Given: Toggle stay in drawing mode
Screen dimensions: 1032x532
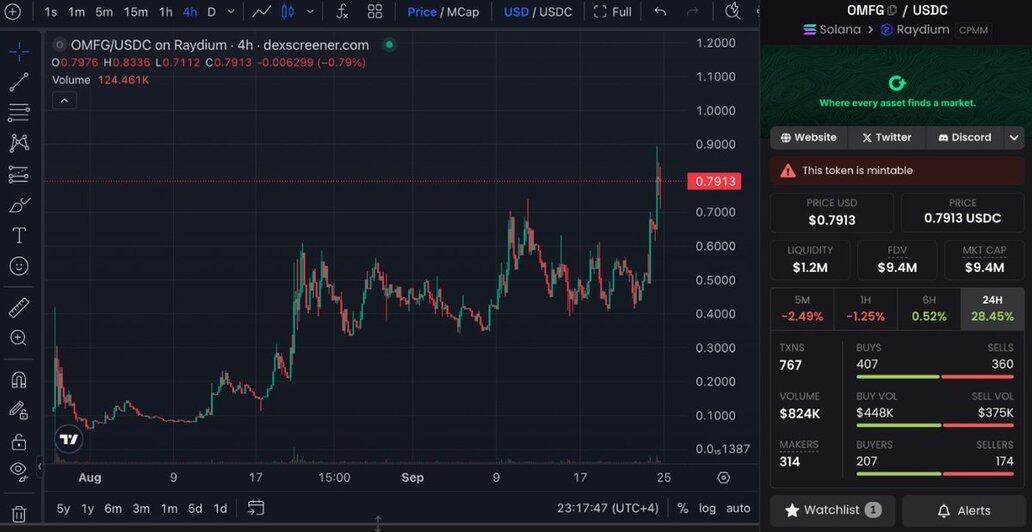Looking at the screenshot, I should [18, 410].
